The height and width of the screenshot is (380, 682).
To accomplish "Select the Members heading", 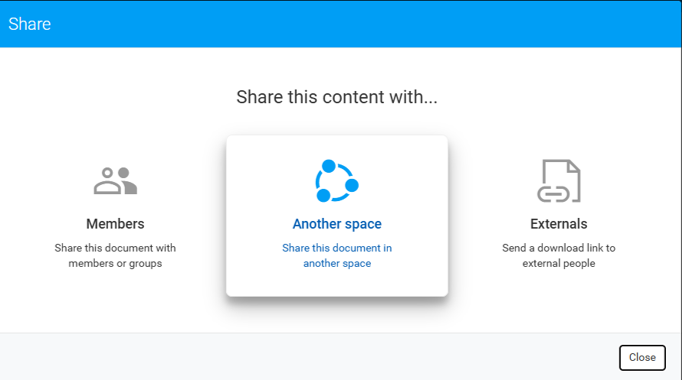I will click(115, 224).
